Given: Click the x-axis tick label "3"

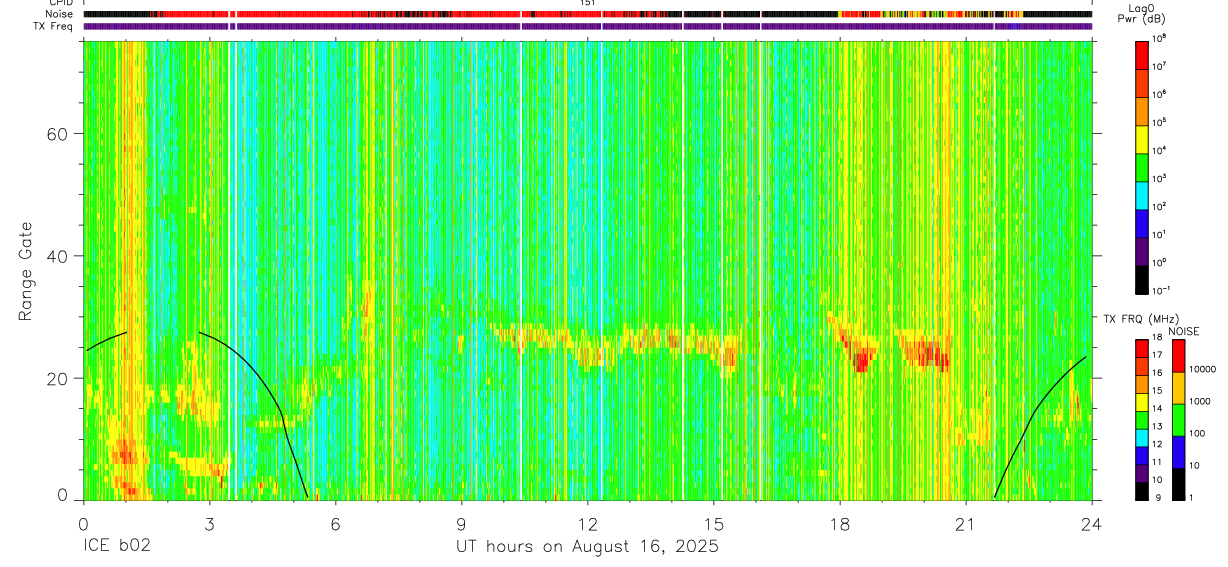Looking at the screenshot, I should click(x=209, y=523).
